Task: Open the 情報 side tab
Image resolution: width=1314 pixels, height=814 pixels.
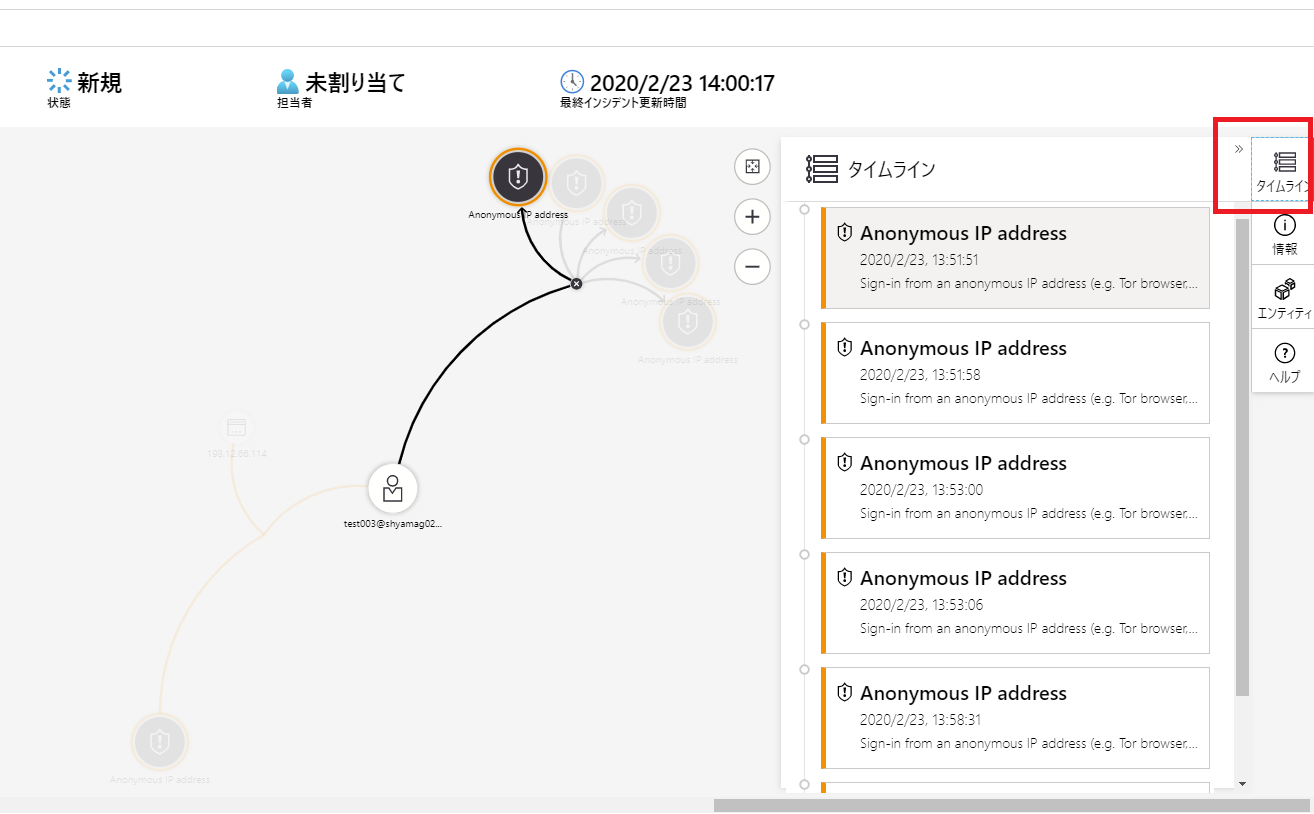Action: click(x=1284, y=234)
